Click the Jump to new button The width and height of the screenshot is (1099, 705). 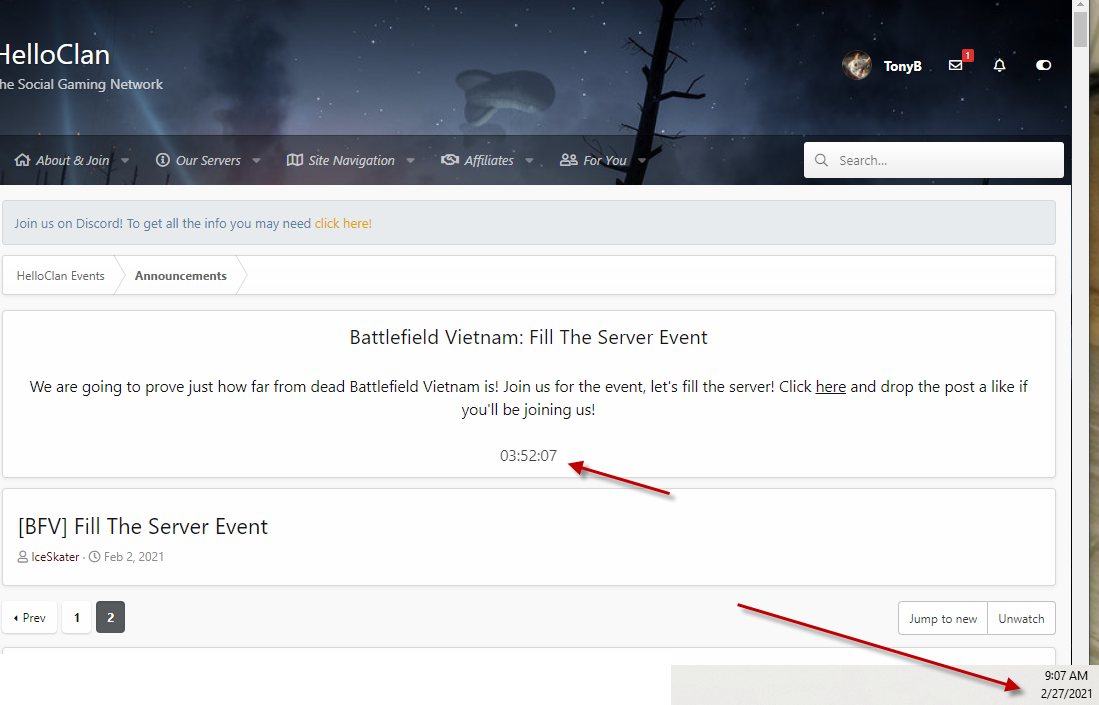943,619
